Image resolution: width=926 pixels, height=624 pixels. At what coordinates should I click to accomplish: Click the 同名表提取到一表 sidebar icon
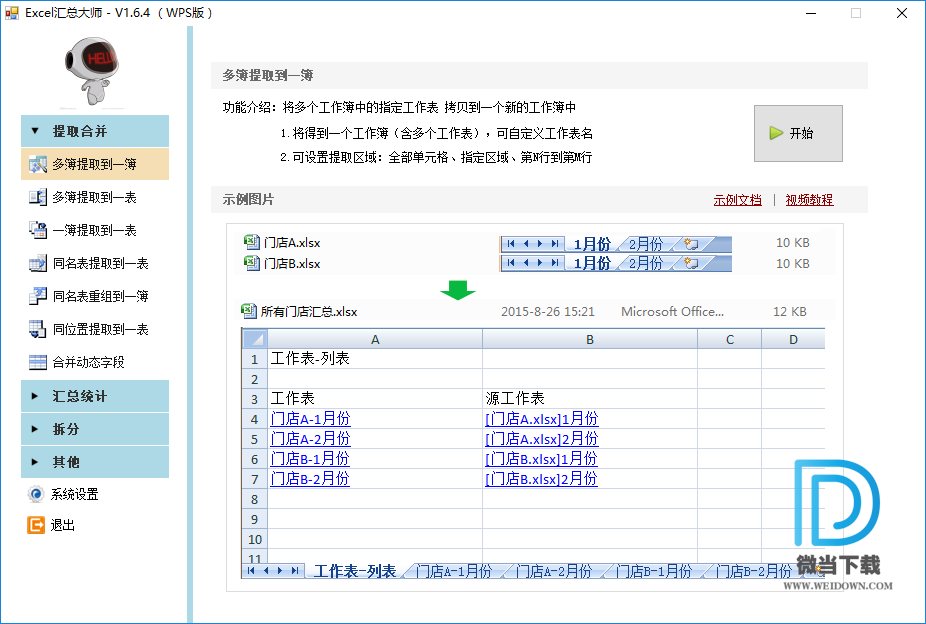[38, 264]
